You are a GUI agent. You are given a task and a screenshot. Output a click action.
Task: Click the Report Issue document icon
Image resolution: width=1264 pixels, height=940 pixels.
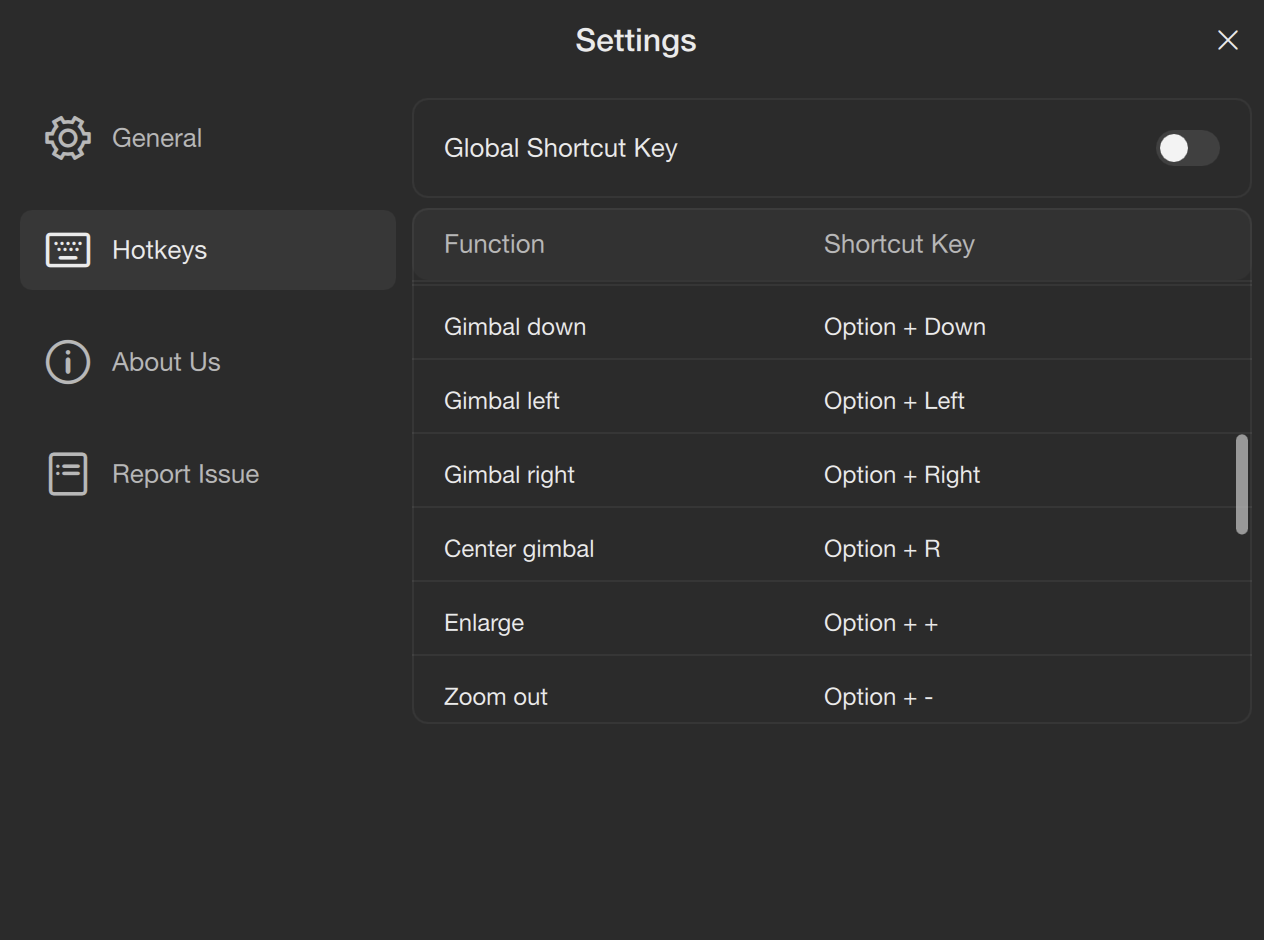(x=68, y=474)
